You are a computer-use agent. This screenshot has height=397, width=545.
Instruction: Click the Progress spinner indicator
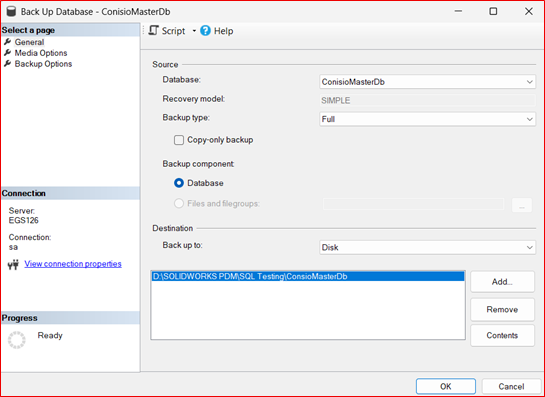click(x=16, y=340)
